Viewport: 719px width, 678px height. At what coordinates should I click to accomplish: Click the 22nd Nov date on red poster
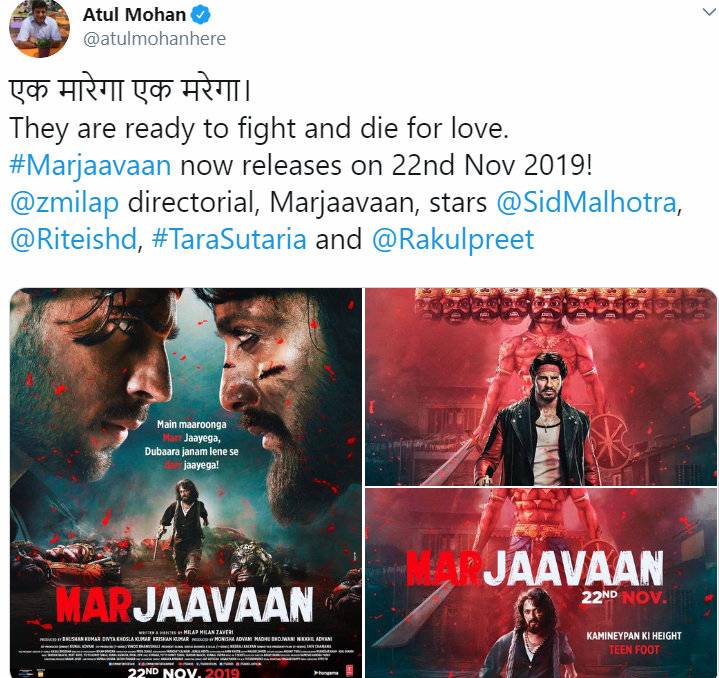622,597
